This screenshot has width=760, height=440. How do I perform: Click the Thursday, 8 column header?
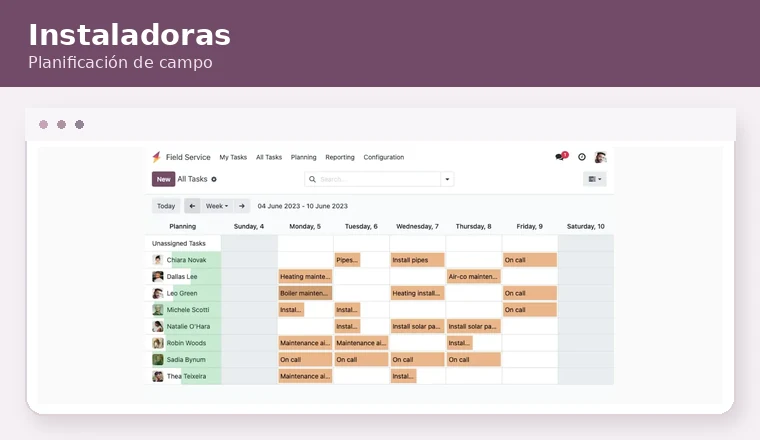click(x=474, y=226)
